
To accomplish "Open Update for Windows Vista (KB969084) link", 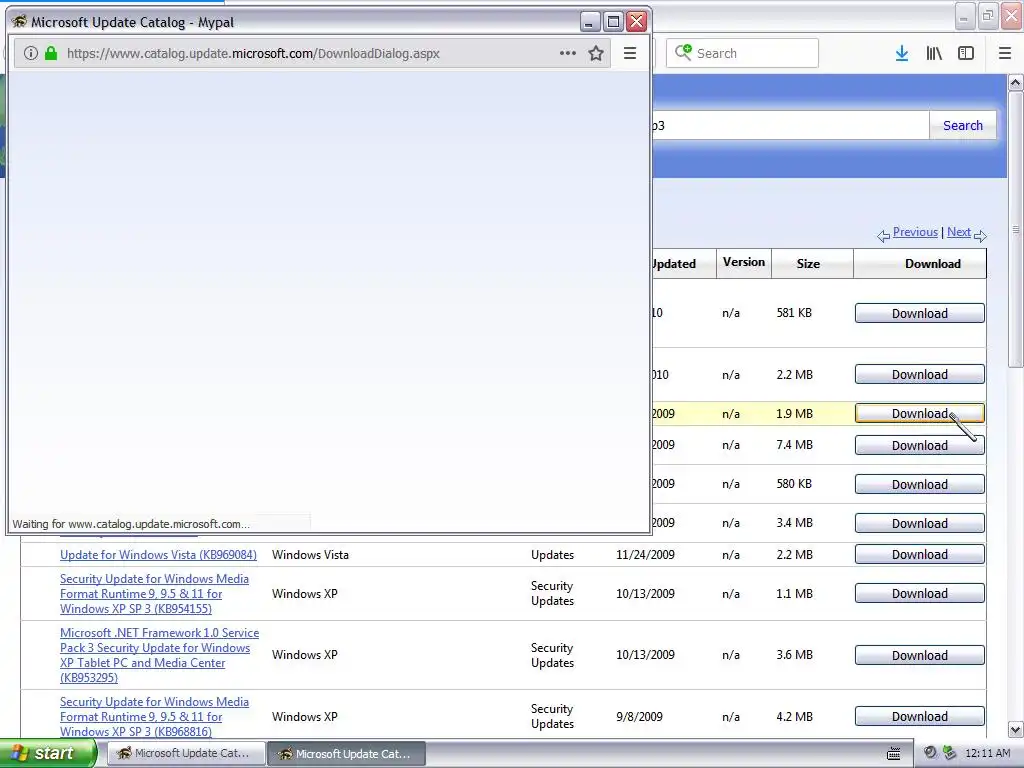I will [x=158, y=554].
